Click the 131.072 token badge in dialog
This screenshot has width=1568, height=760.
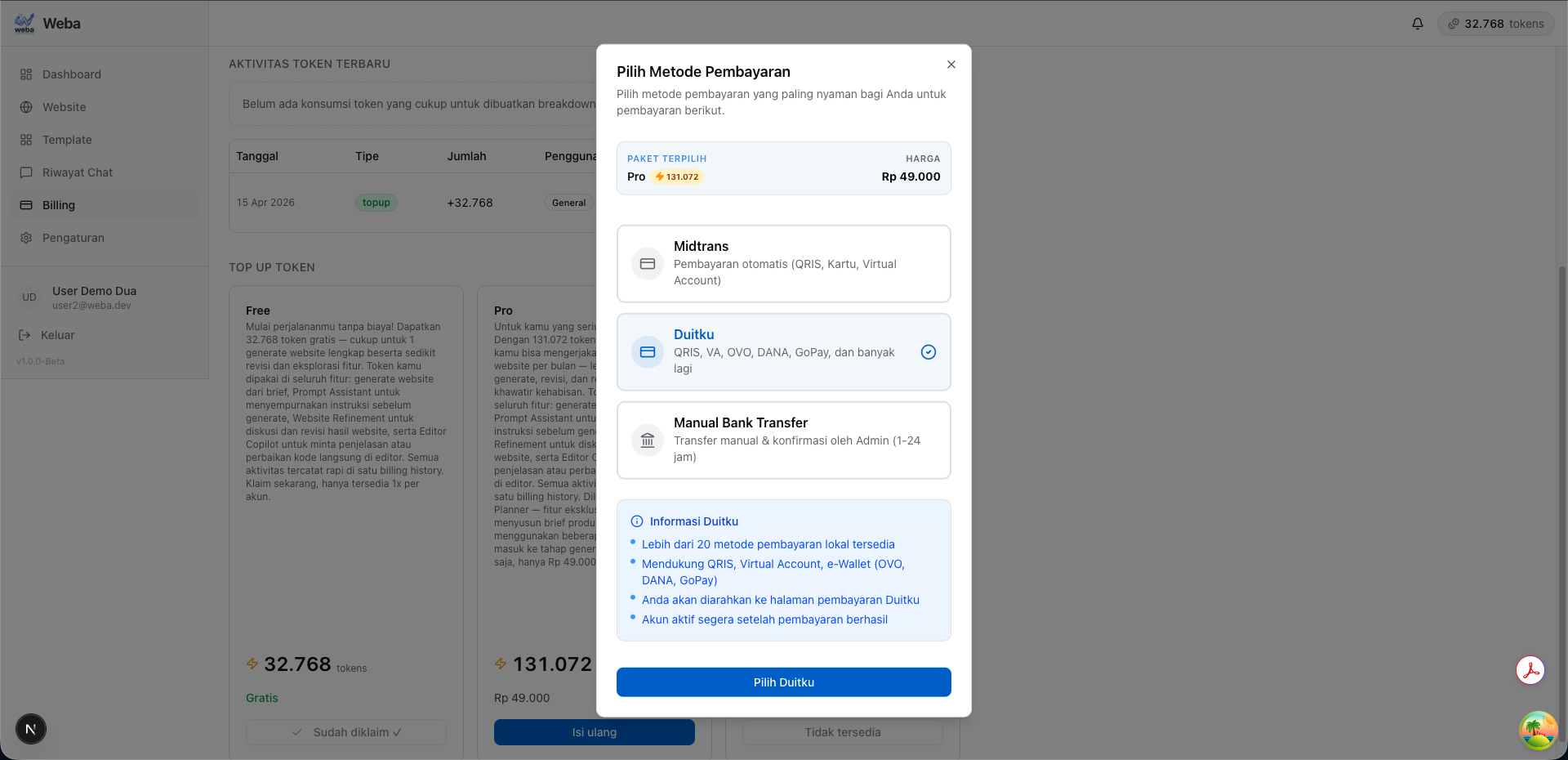[677, 177]
